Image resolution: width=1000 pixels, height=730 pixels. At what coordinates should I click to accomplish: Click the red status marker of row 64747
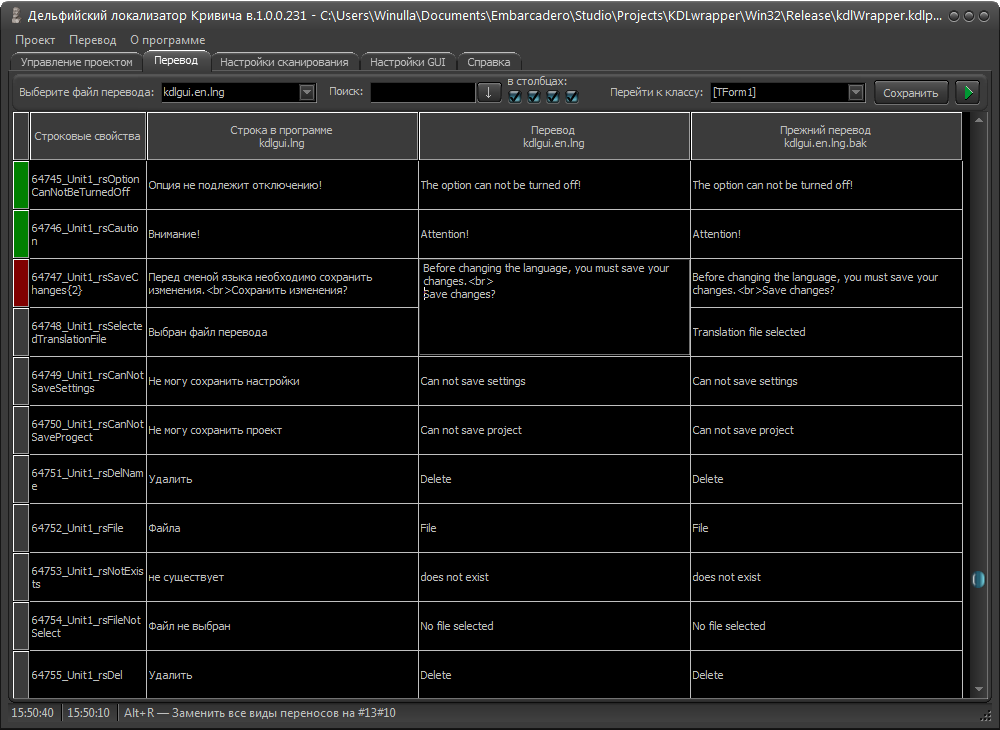21,283
